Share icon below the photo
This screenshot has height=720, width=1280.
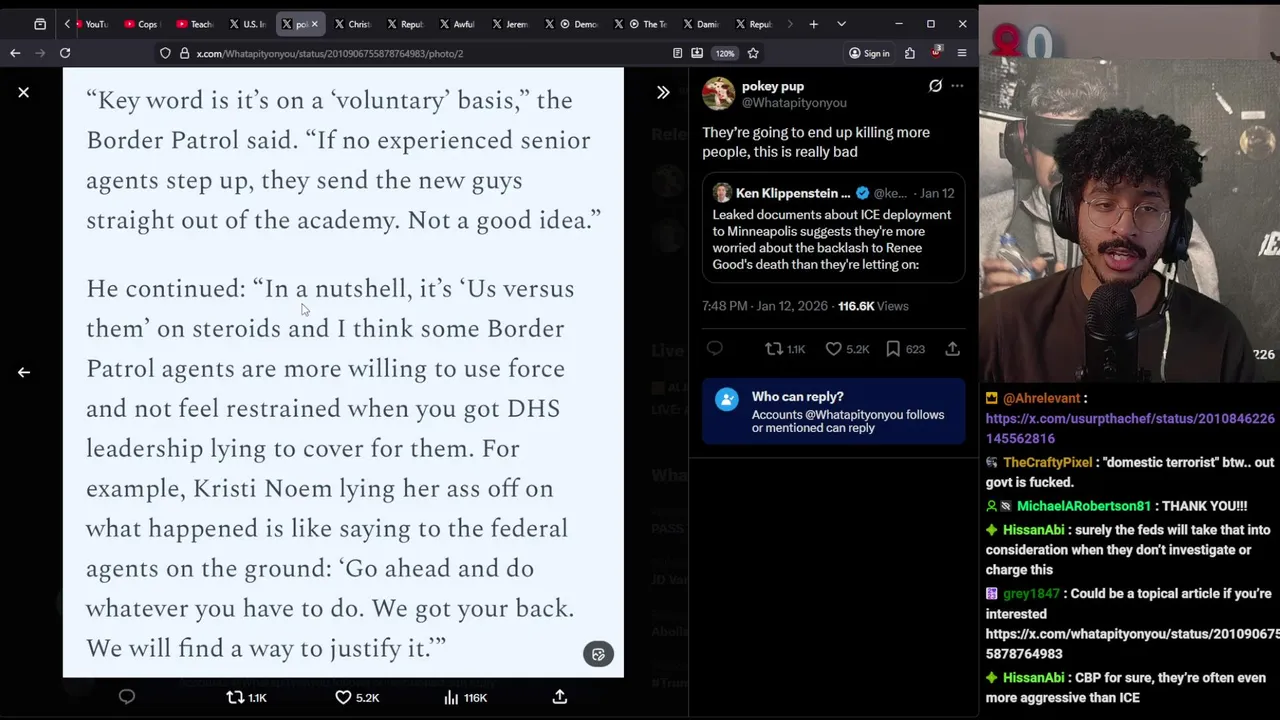[x=560, y=697]
